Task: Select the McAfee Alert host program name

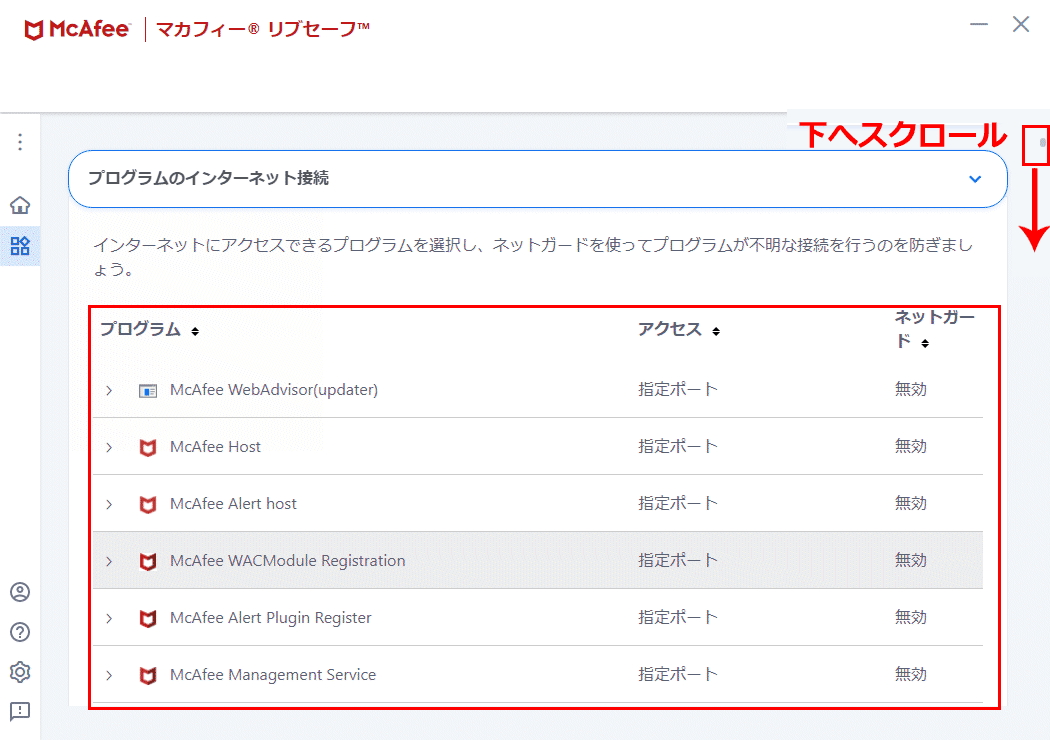Action: (233, 504)
